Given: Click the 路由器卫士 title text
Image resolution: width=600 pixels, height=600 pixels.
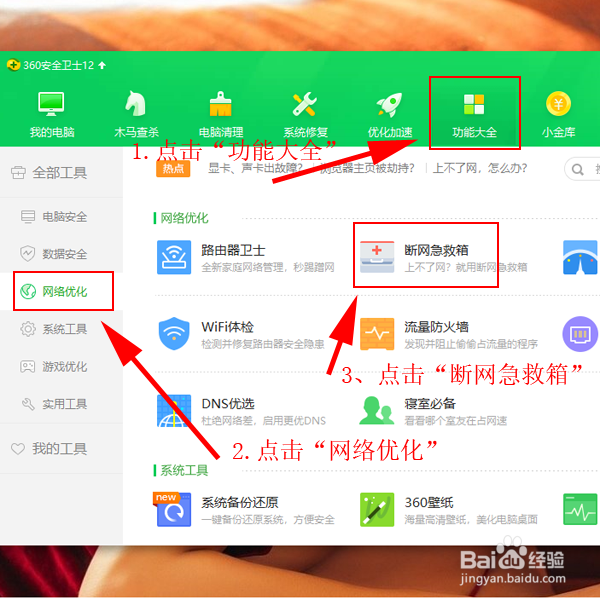Looking at the screenshot, I should click(233, 250).
